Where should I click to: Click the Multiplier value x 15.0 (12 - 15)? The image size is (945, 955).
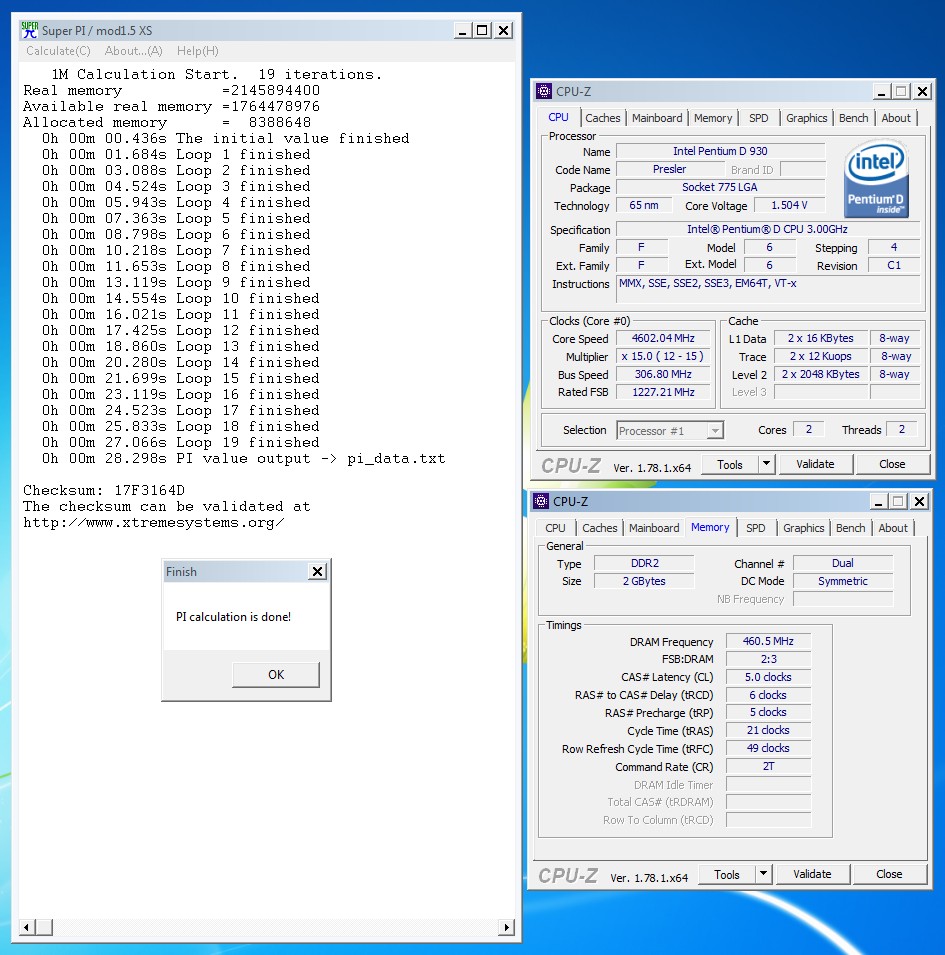point(663,356)
